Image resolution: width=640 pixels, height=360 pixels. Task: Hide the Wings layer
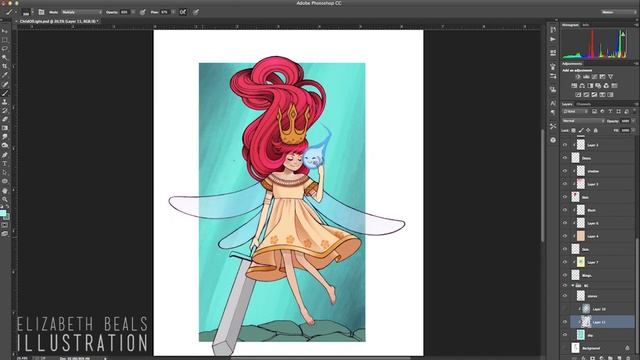click(x=565, y=275)
